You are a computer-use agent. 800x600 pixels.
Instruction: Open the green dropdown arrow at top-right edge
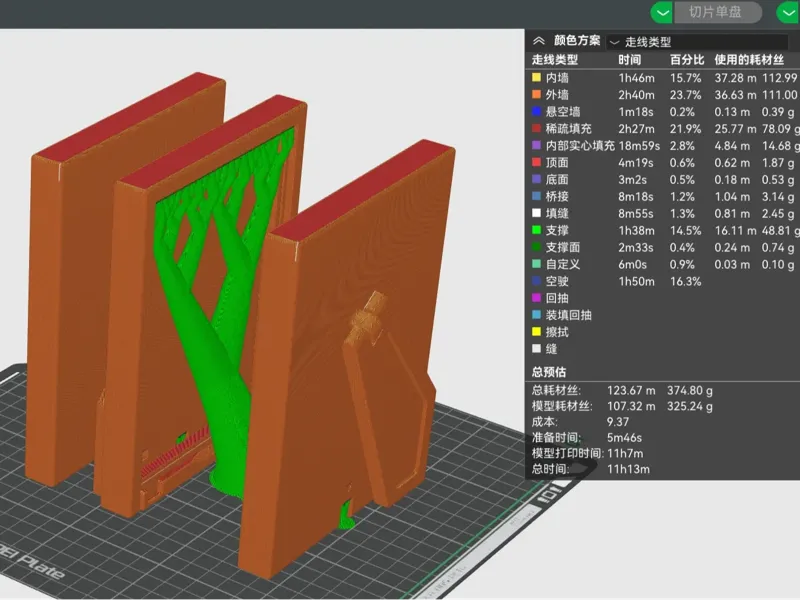click(788, 12)
